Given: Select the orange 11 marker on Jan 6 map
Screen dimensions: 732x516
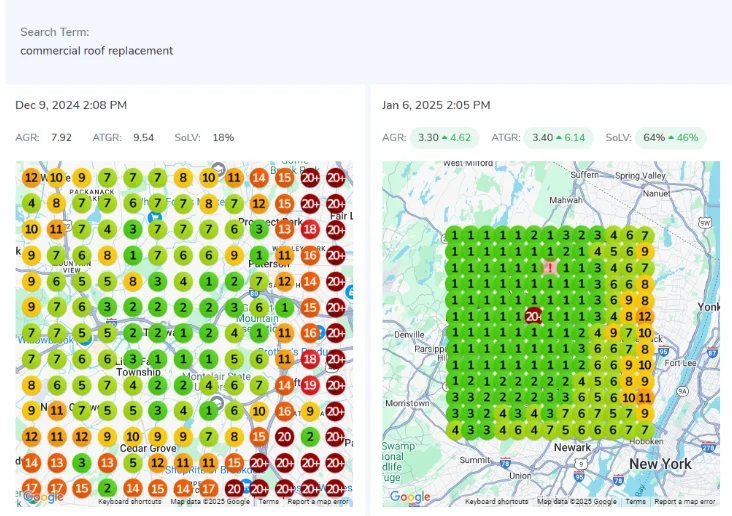Looking at the screenshot, I should pos(645,396).
